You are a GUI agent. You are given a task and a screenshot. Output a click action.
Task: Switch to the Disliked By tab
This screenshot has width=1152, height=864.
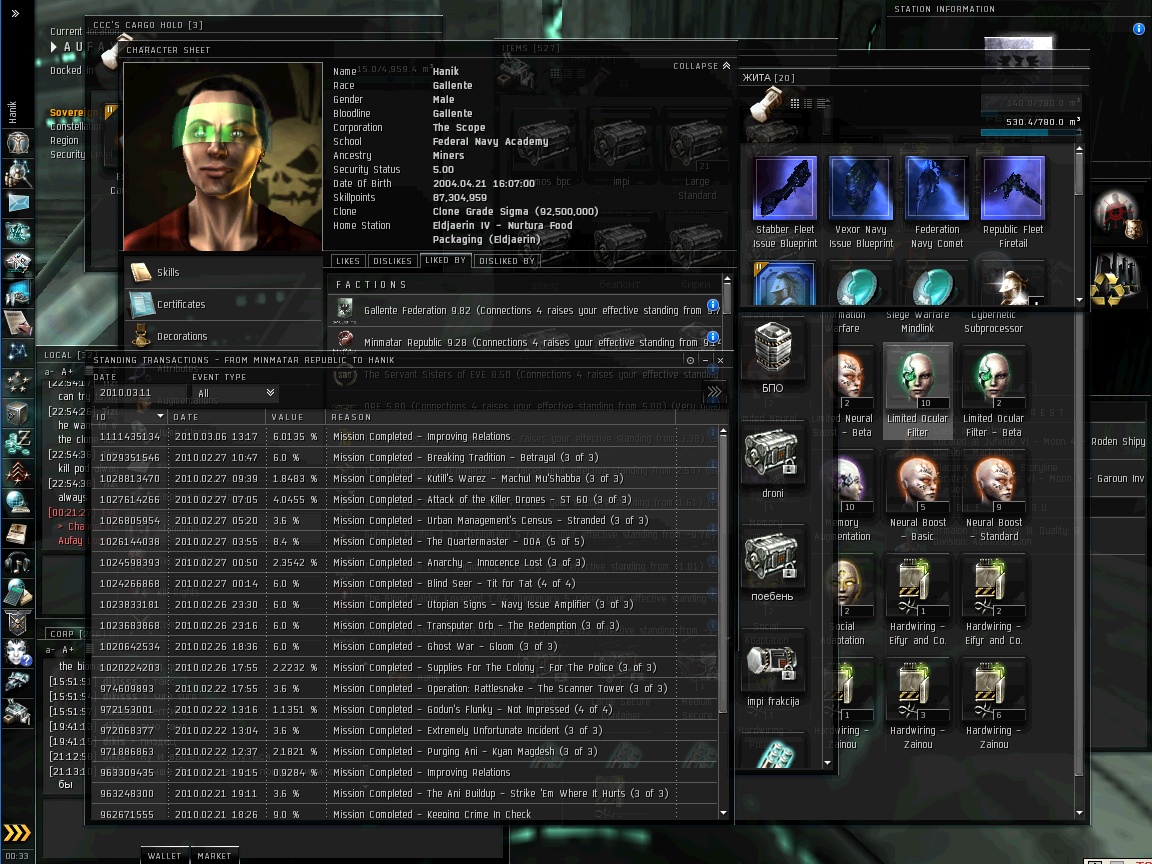(x=507, y=261)
